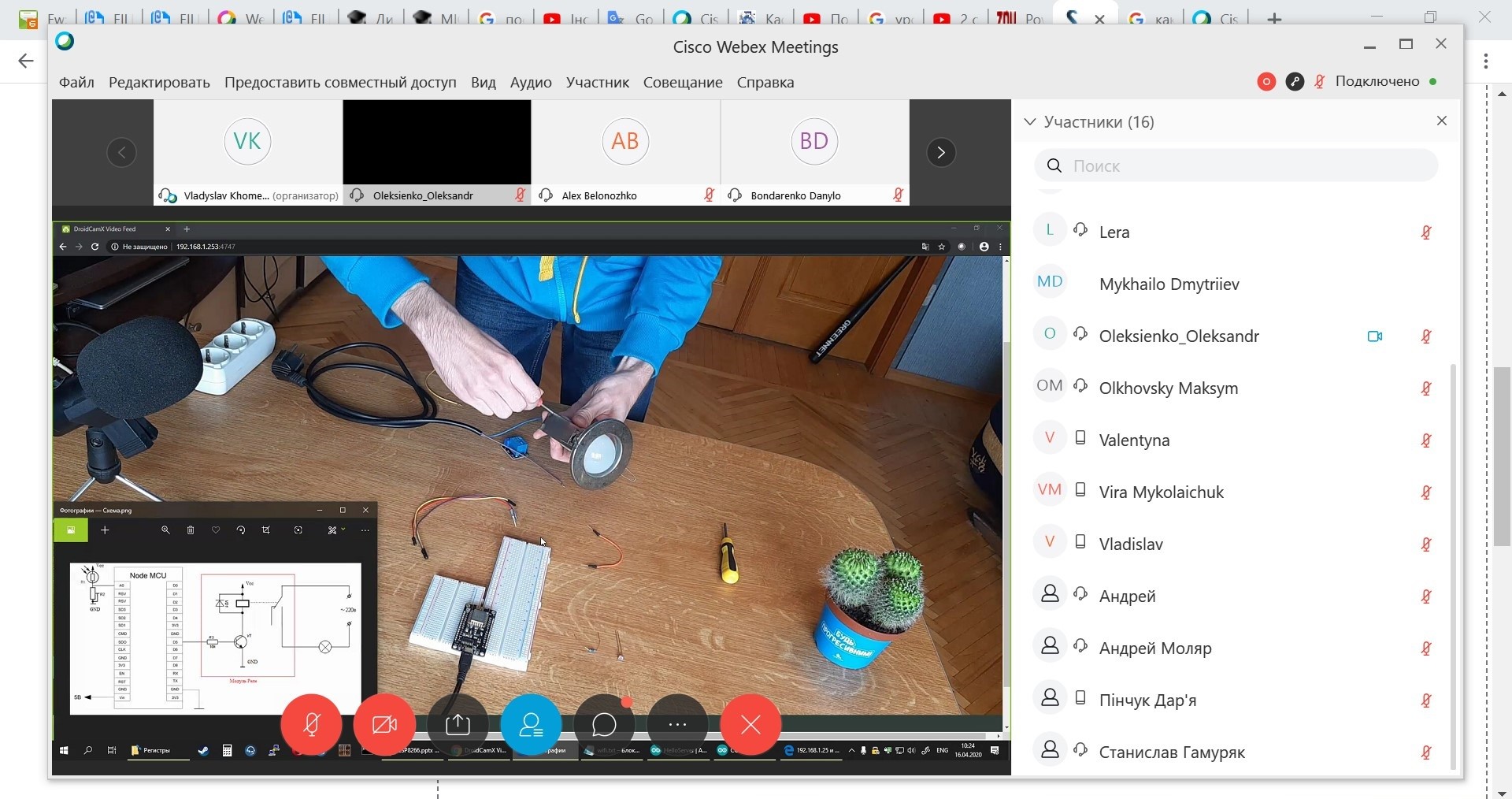The height and width of the screenshot is (799, 1512).
Task: Collapse the Участники (16) panel chevron
Action: click(x=1029, y=121)
